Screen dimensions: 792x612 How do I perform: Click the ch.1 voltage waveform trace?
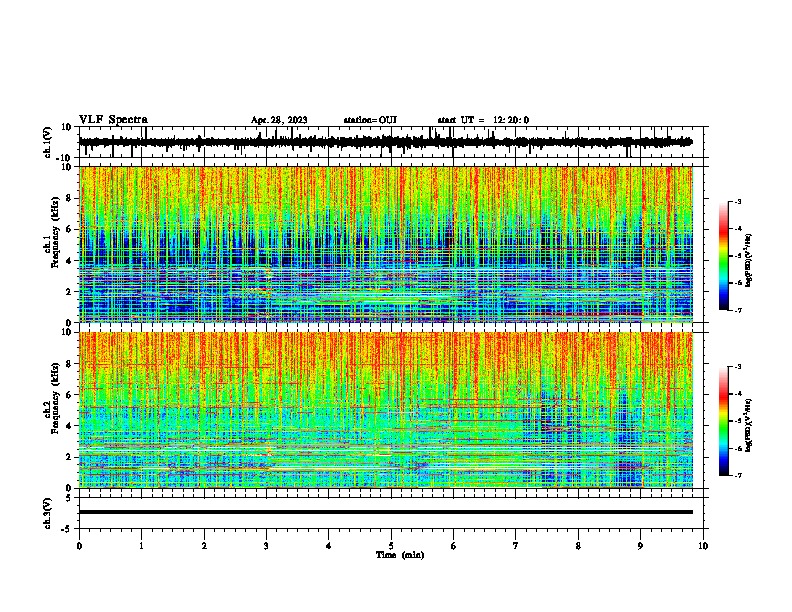385,142
